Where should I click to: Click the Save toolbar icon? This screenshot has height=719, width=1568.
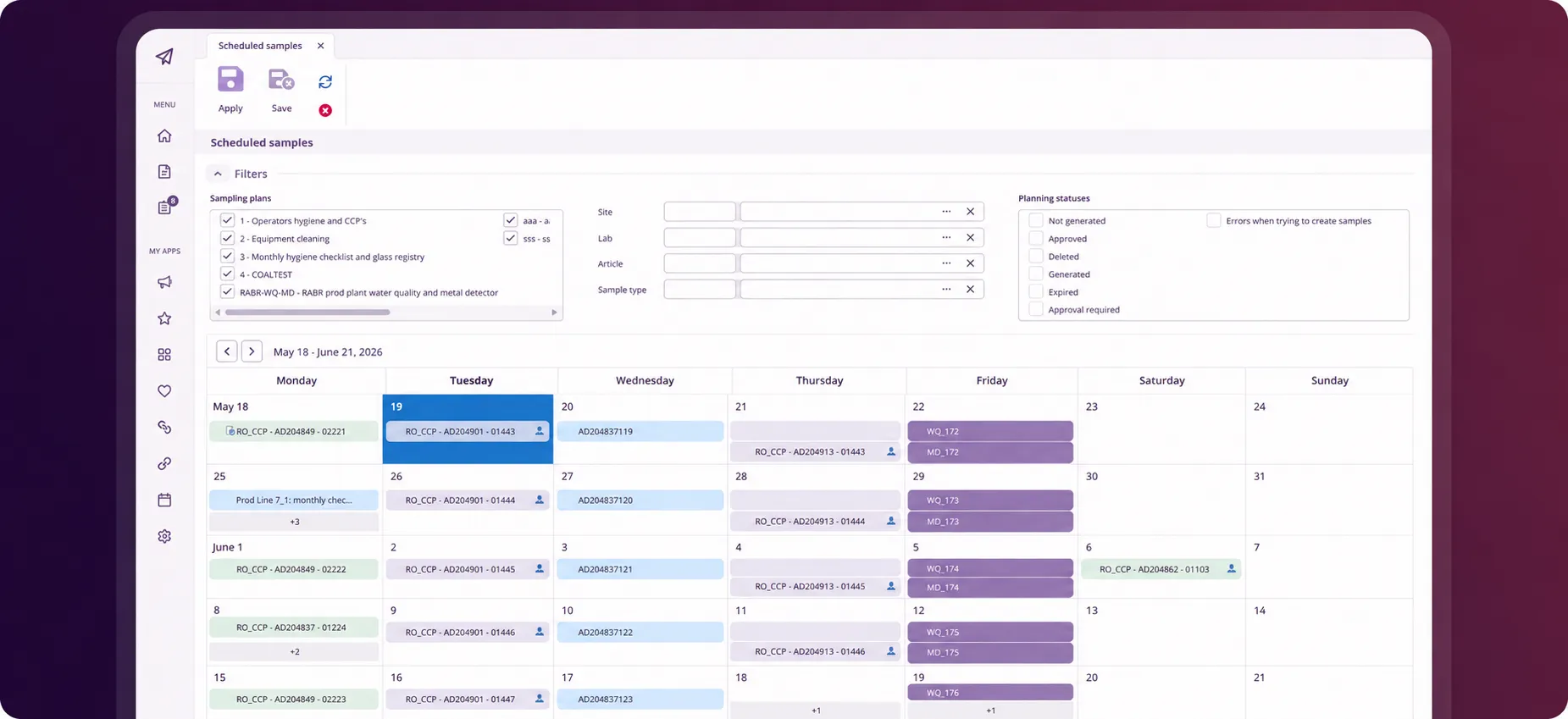click(x=281, y=80)
